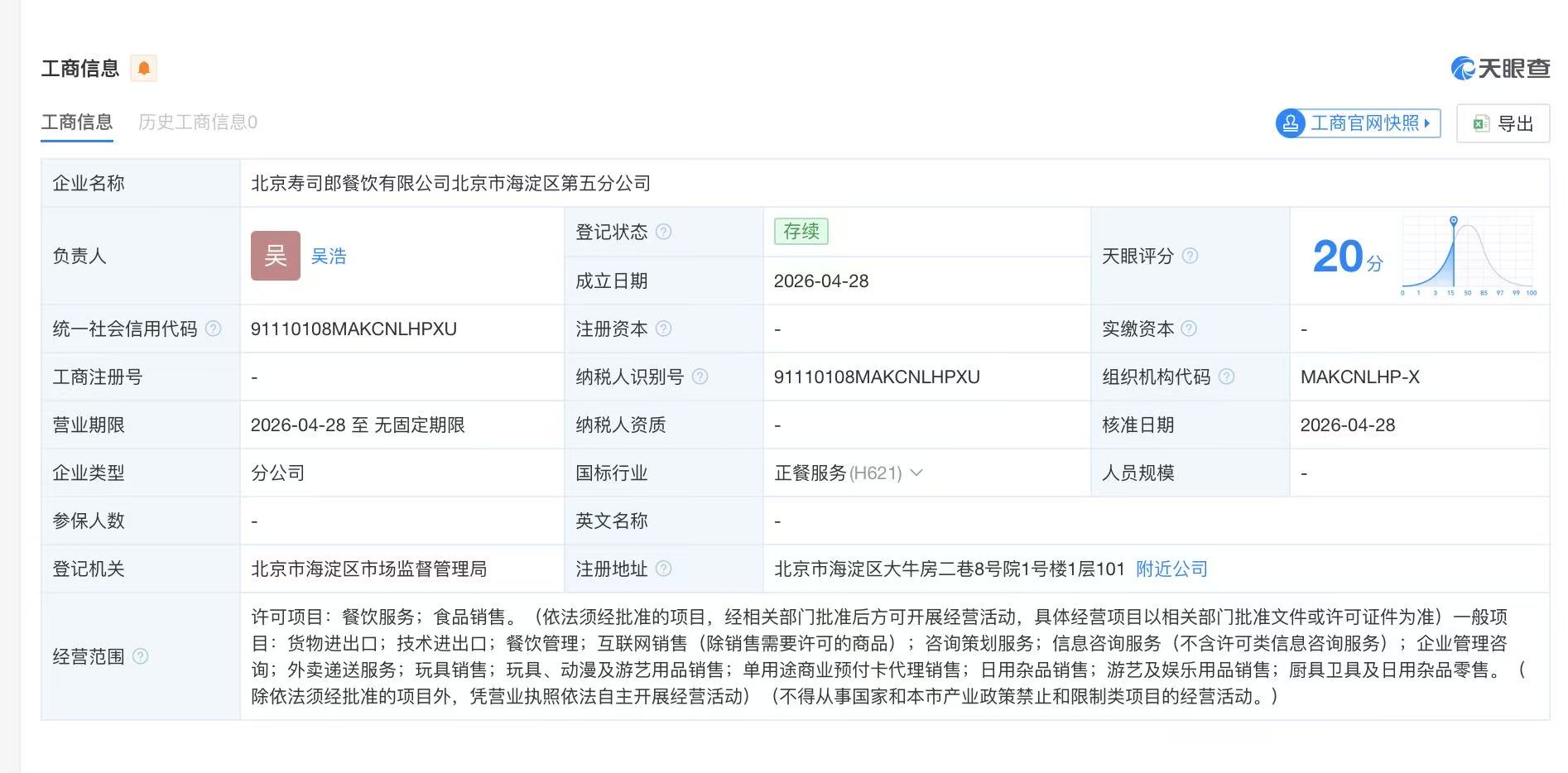Click help icon beside 注册资本

[x=663, y=329]
